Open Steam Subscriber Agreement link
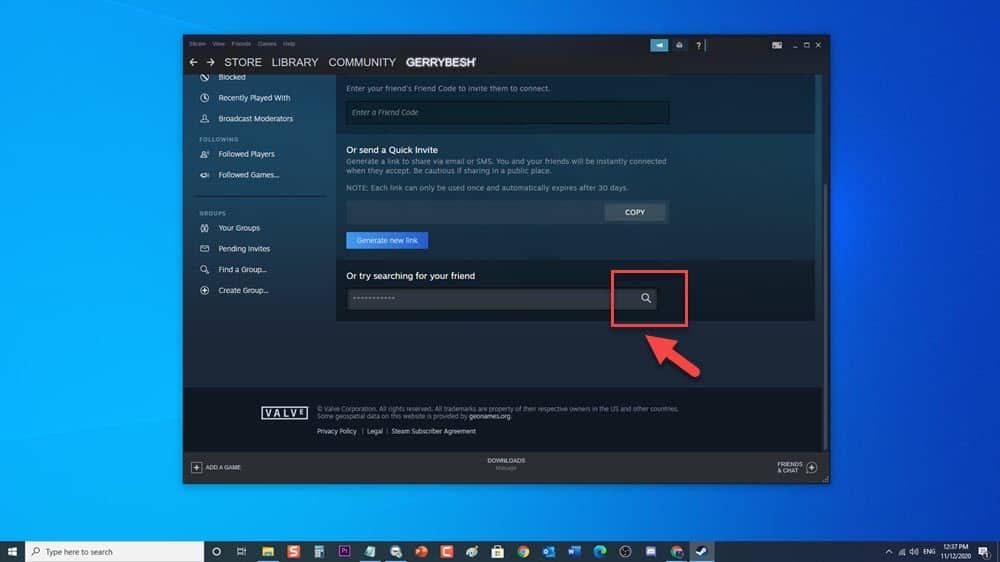The image size is (1000, 562). click(433, 431)
